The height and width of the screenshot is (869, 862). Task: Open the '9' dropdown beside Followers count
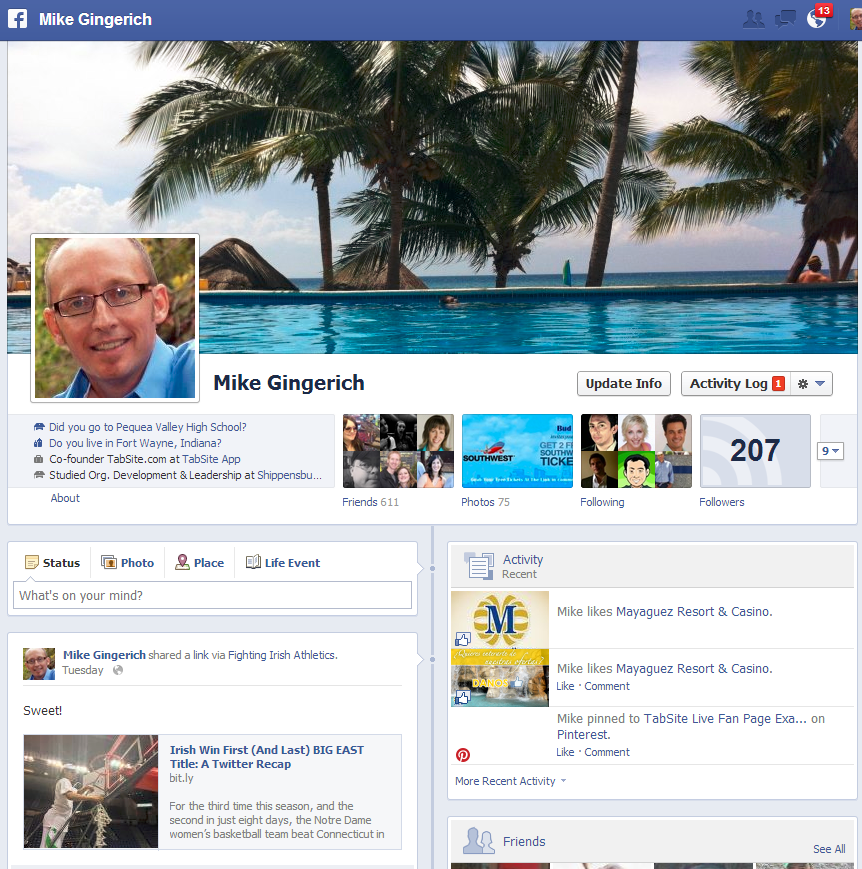(x=830, y=451)
